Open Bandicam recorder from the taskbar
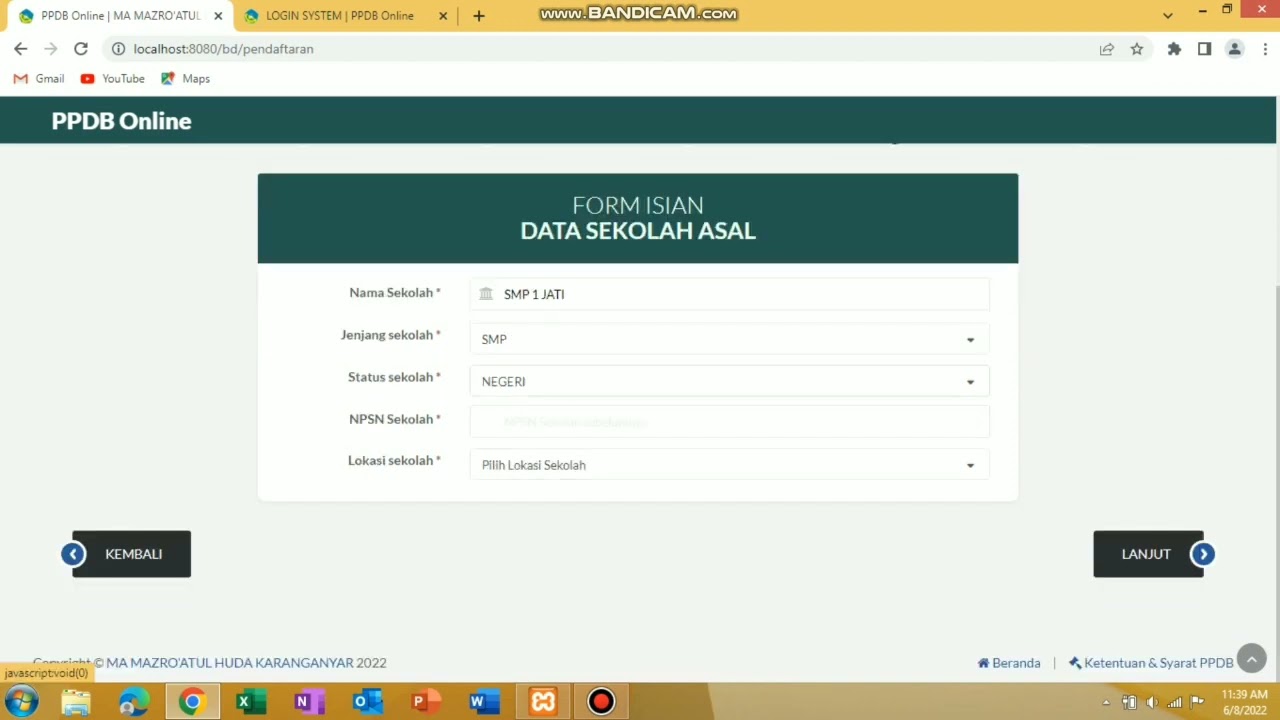 pos(601,702)
